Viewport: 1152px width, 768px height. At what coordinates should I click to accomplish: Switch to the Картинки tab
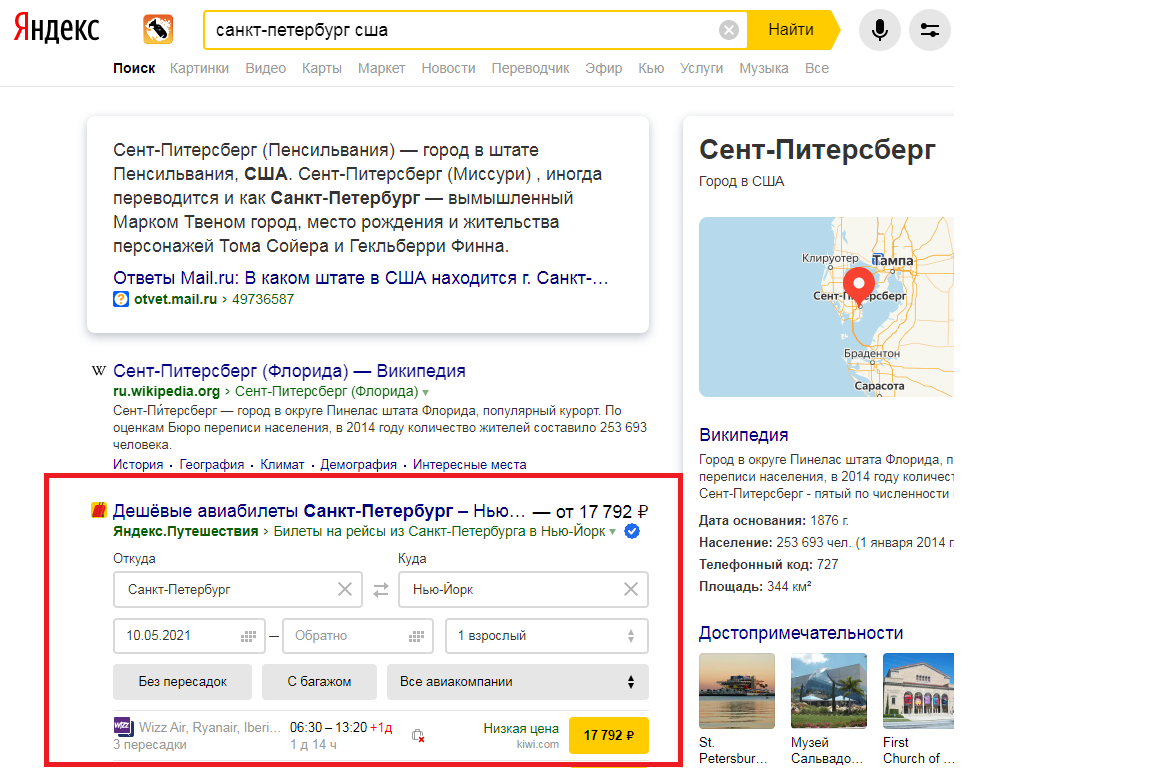[x=199, y=68]
